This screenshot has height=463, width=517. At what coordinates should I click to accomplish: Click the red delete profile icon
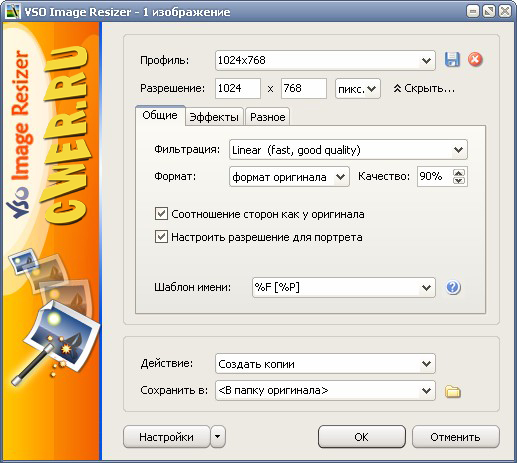[x=475, y=60]
